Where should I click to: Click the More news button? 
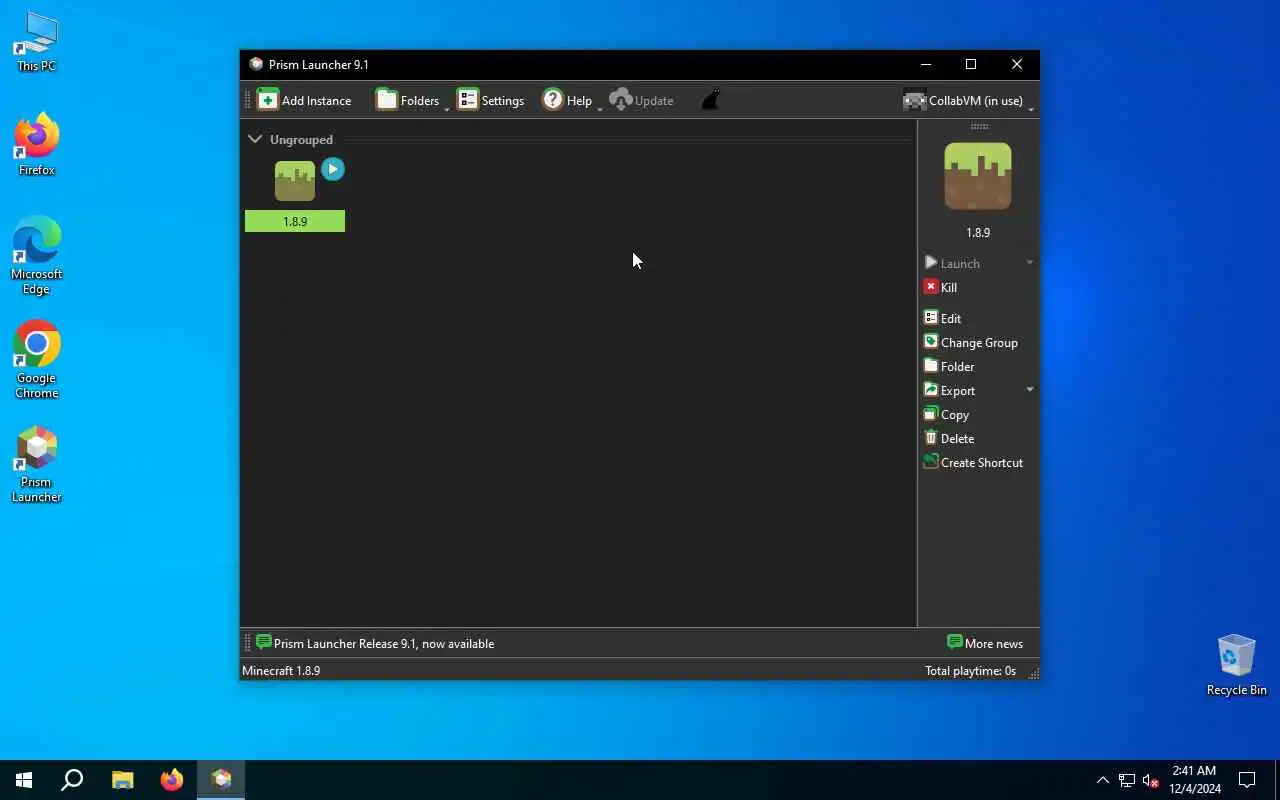[985, 643]
